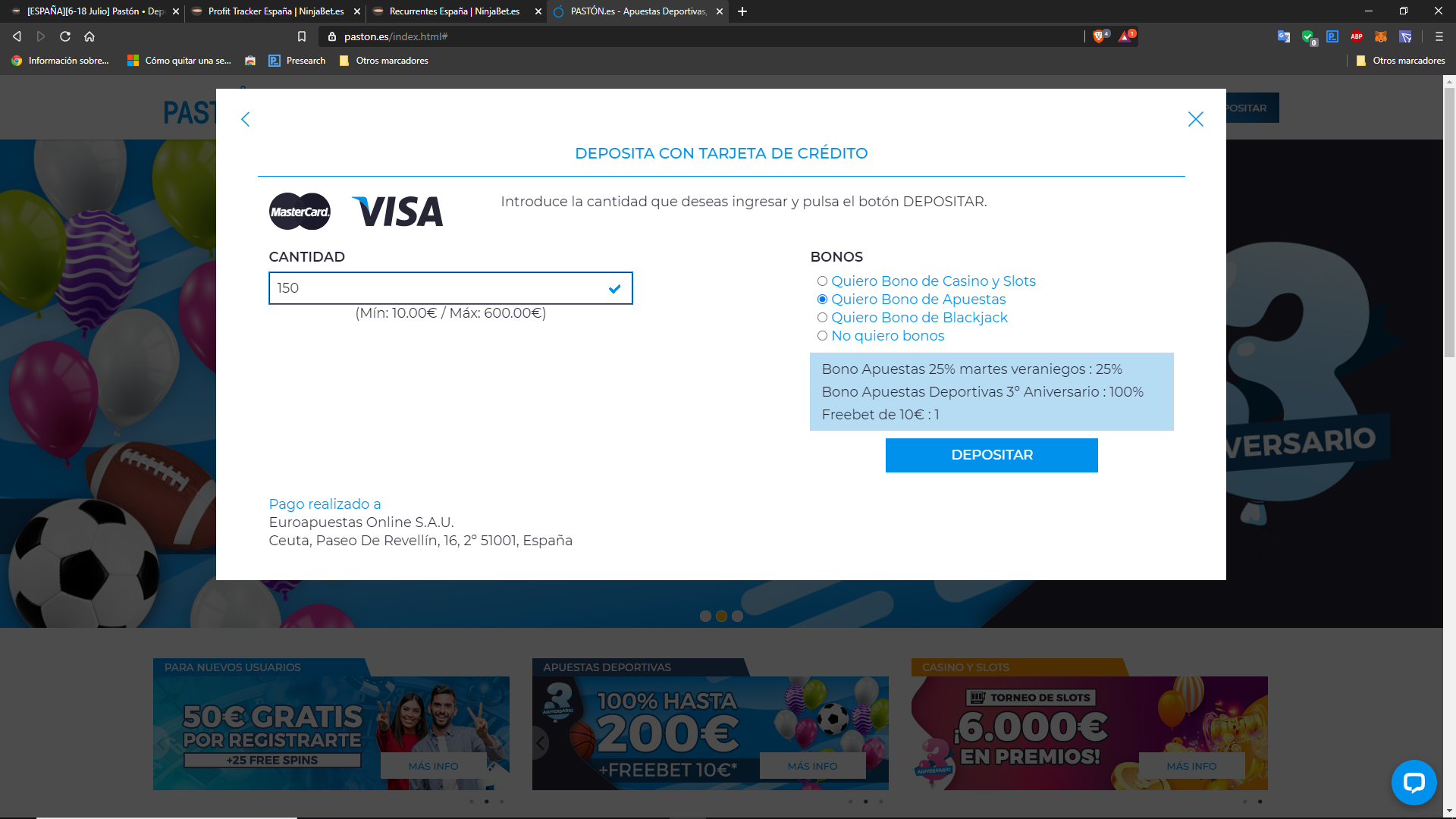Screen dimensions: 1456x819
Task: Click the back arrow in the deposit dialog
Action: (x=245, y=119)
